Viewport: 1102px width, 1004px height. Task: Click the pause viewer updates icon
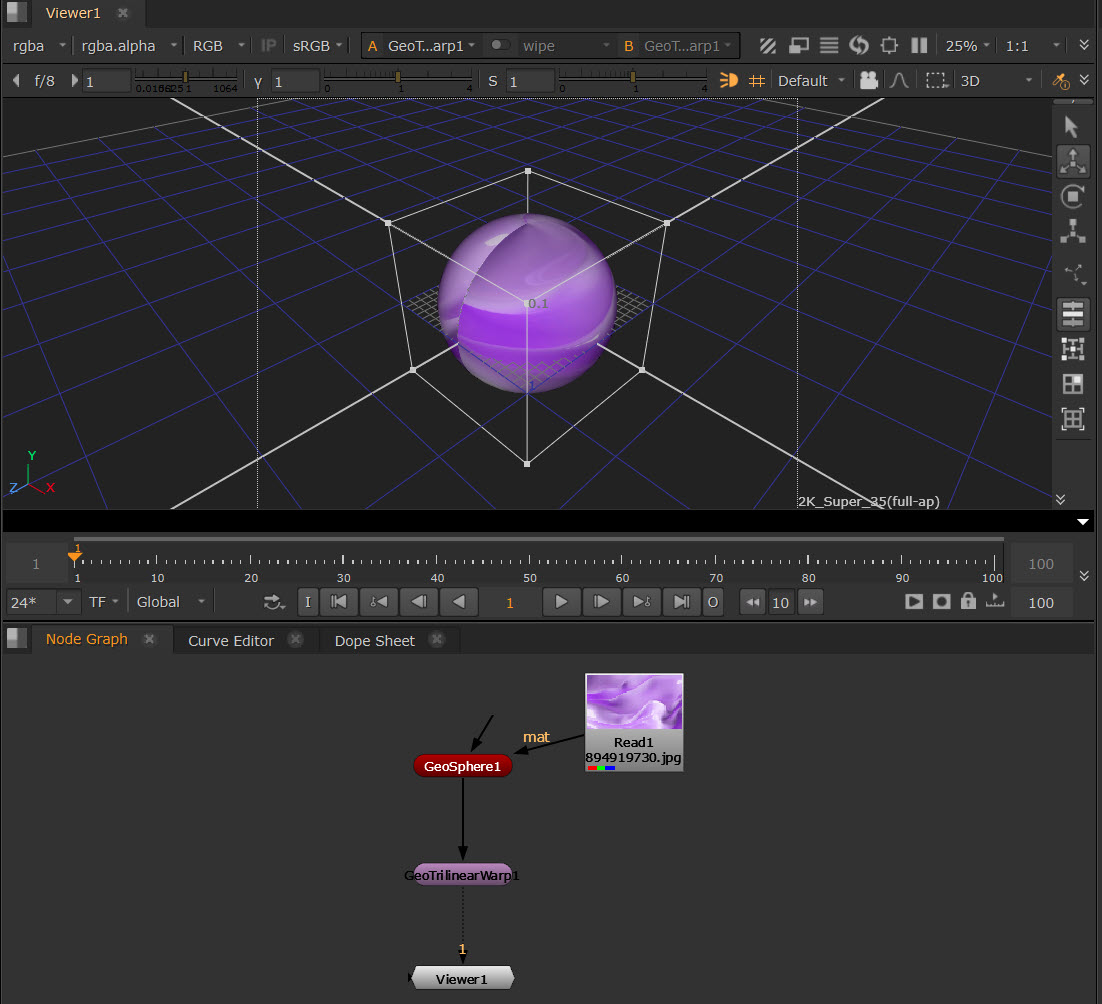pos(919,45)
